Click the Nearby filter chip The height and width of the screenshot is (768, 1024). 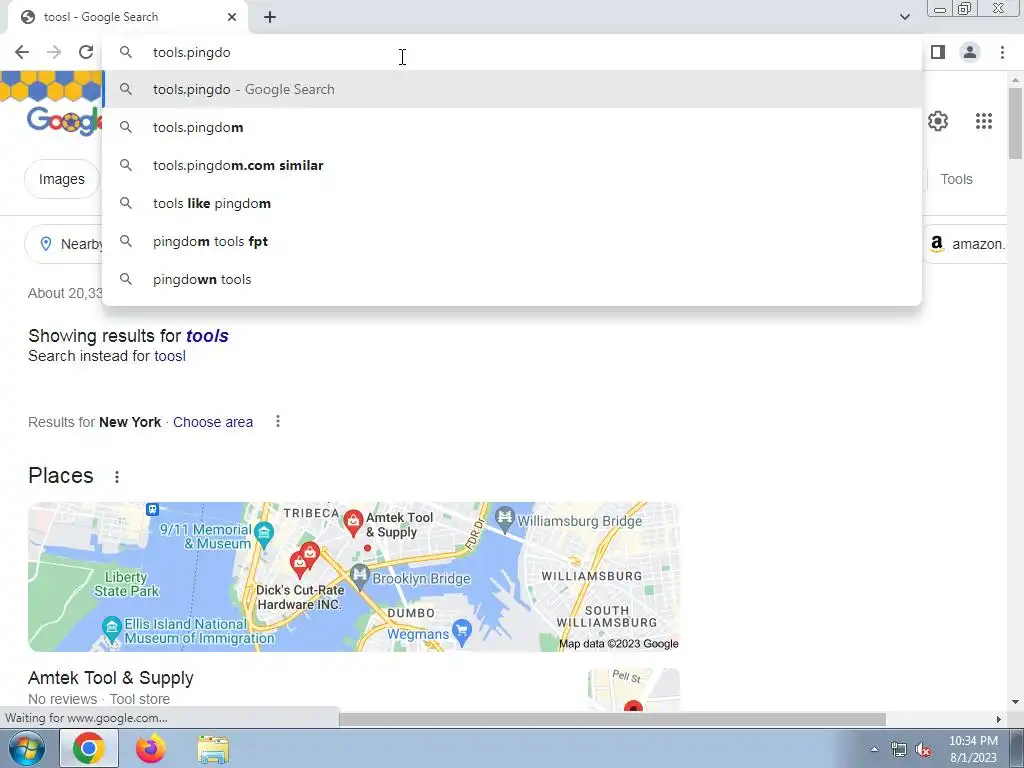(64, 244)
